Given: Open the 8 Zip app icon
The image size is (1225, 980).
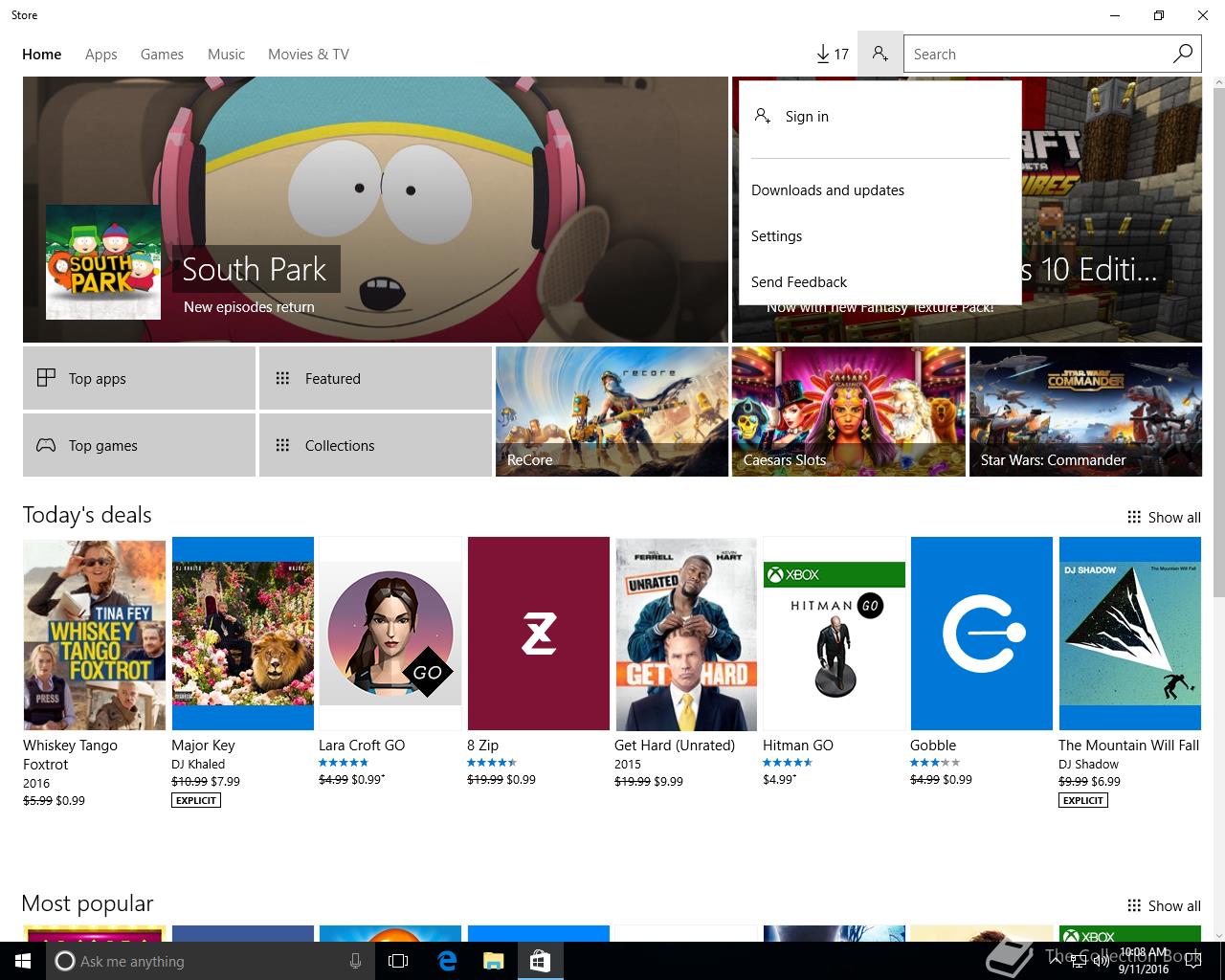Looking at the screenshot, I should click(x=539, y=634).
